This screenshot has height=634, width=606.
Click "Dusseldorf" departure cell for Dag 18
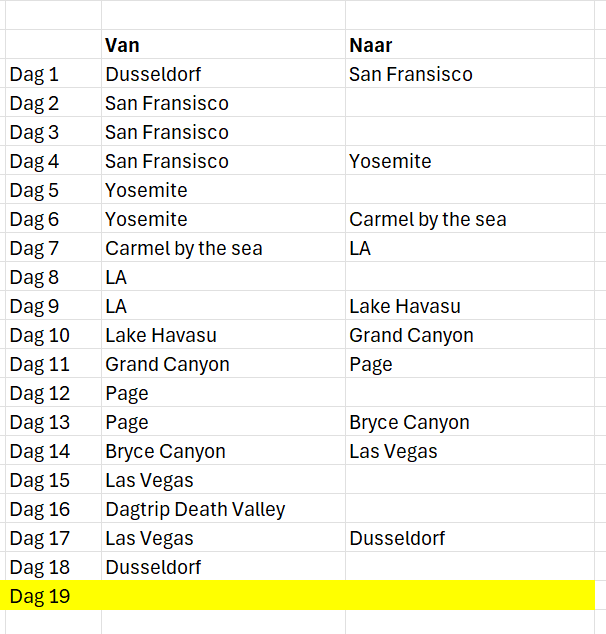[x=153, y=567]
